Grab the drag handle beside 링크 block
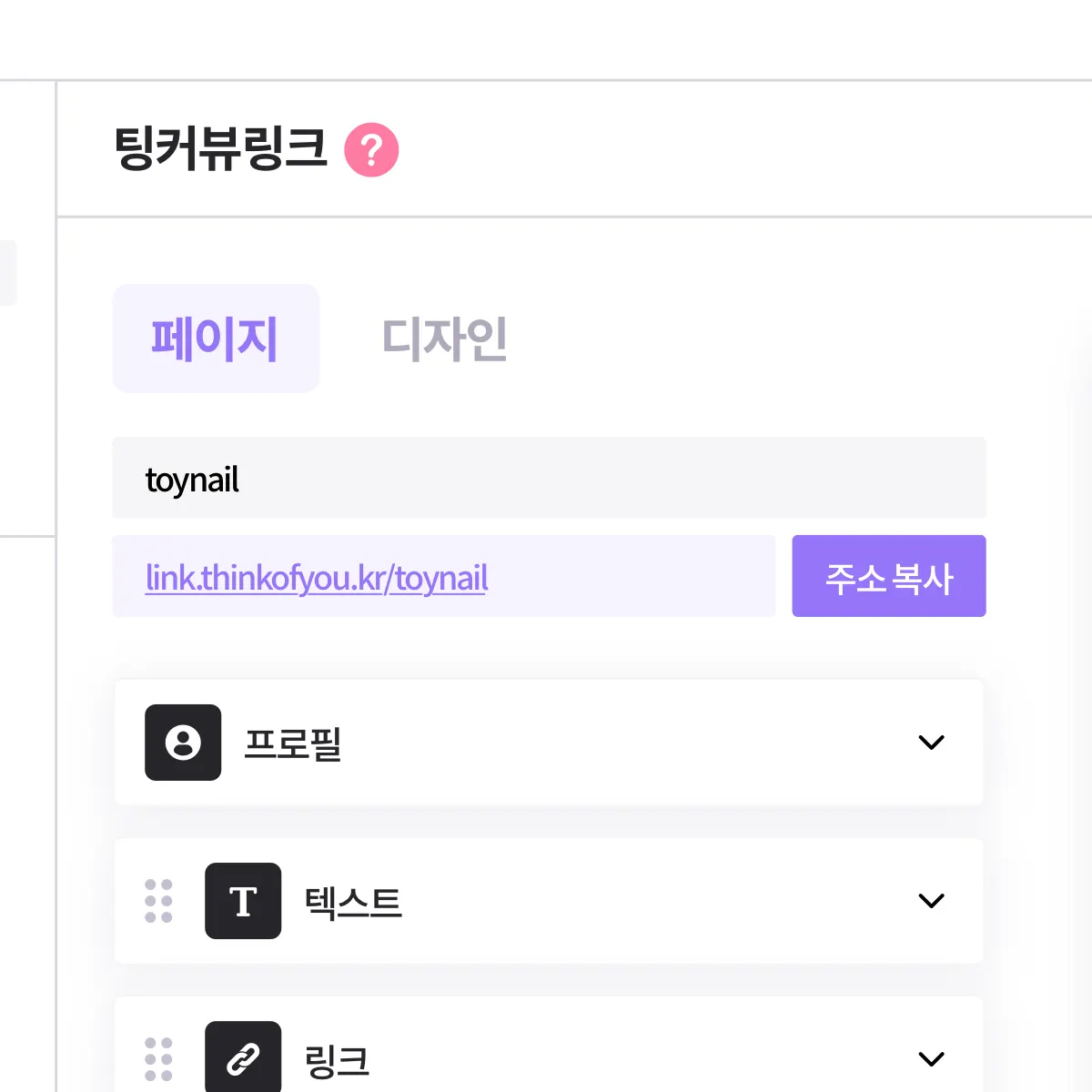 [x=158, y=1059]
